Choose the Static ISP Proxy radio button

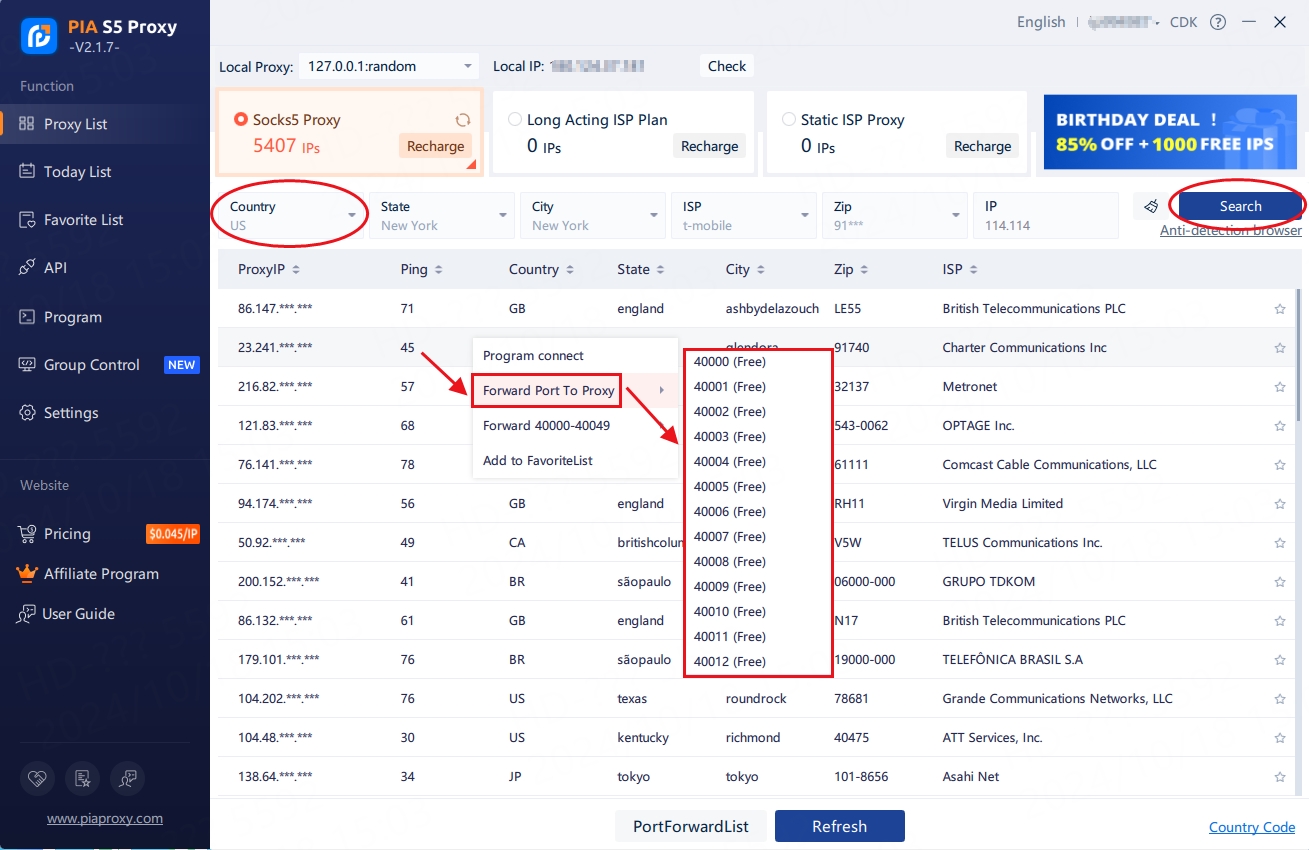click(x=789, y=120)
